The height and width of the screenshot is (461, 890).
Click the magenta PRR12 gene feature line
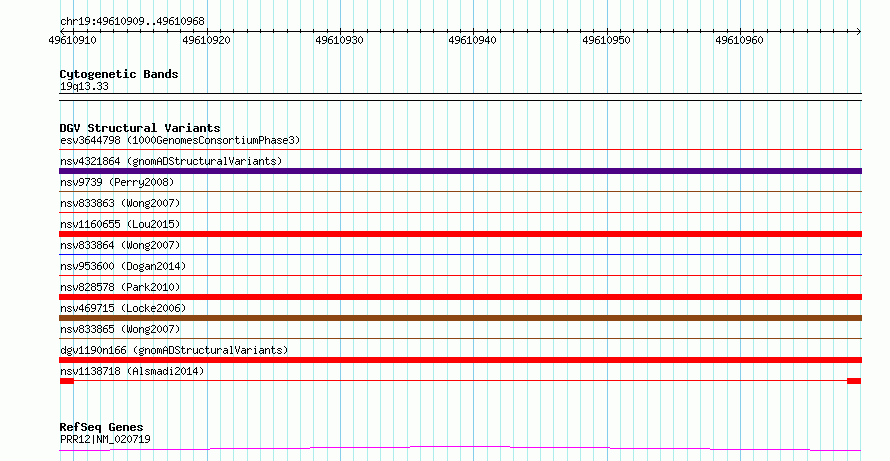tap(460, 449)
